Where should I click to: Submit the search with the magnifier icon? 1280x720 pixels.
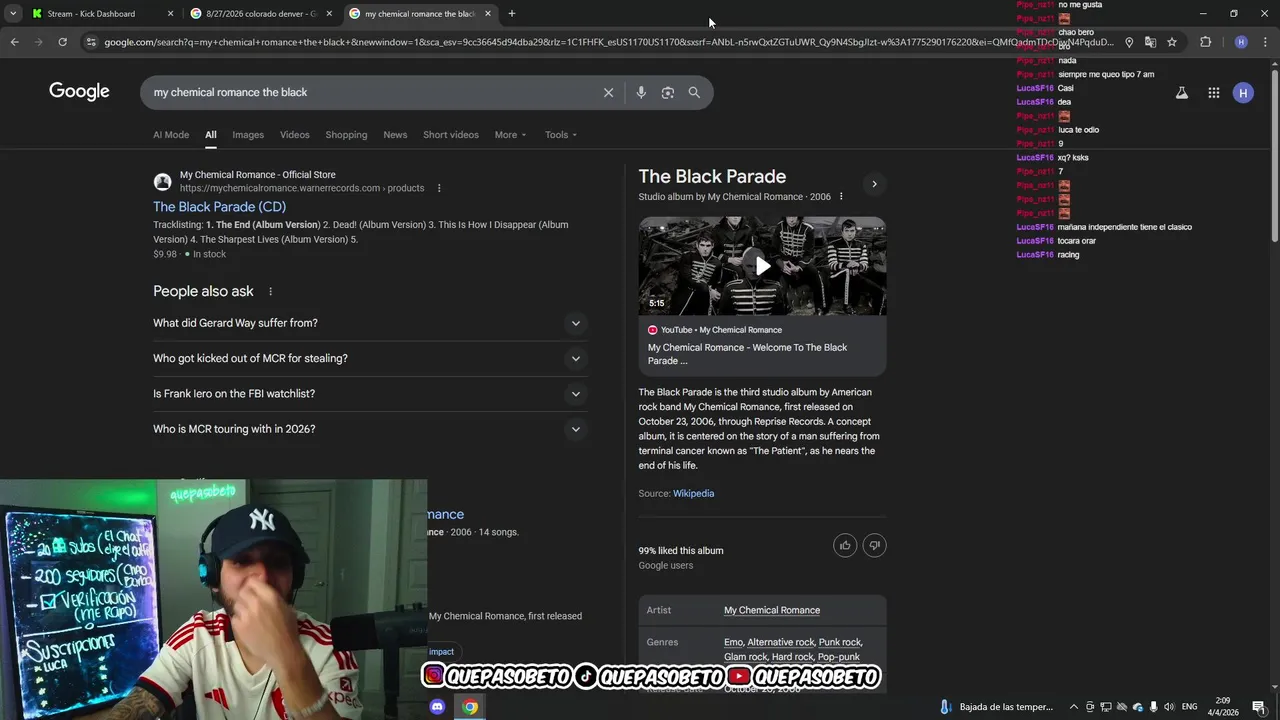point(694,92)
